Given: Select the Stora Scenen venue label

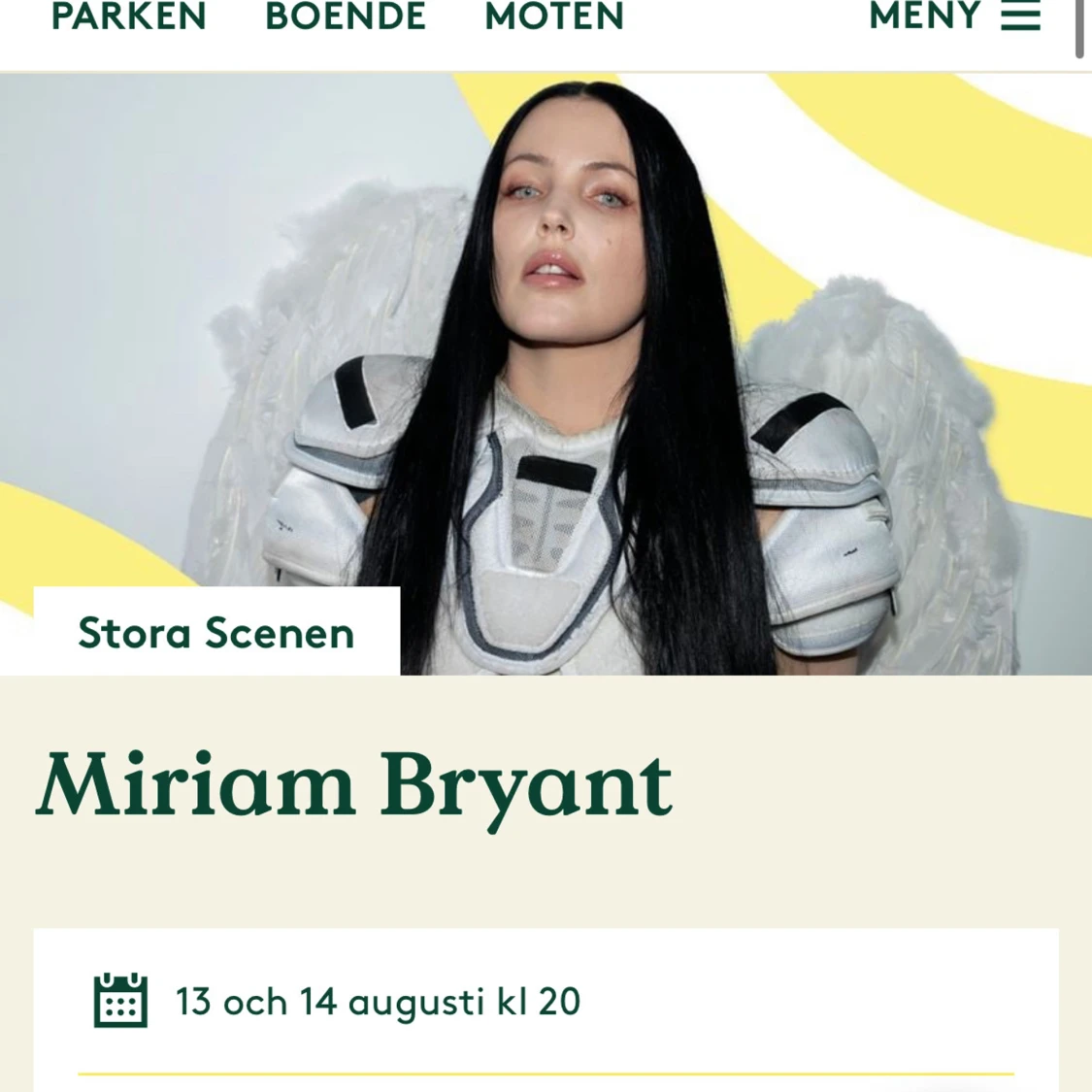Looking at the screenshot, I should pos(216,632).
